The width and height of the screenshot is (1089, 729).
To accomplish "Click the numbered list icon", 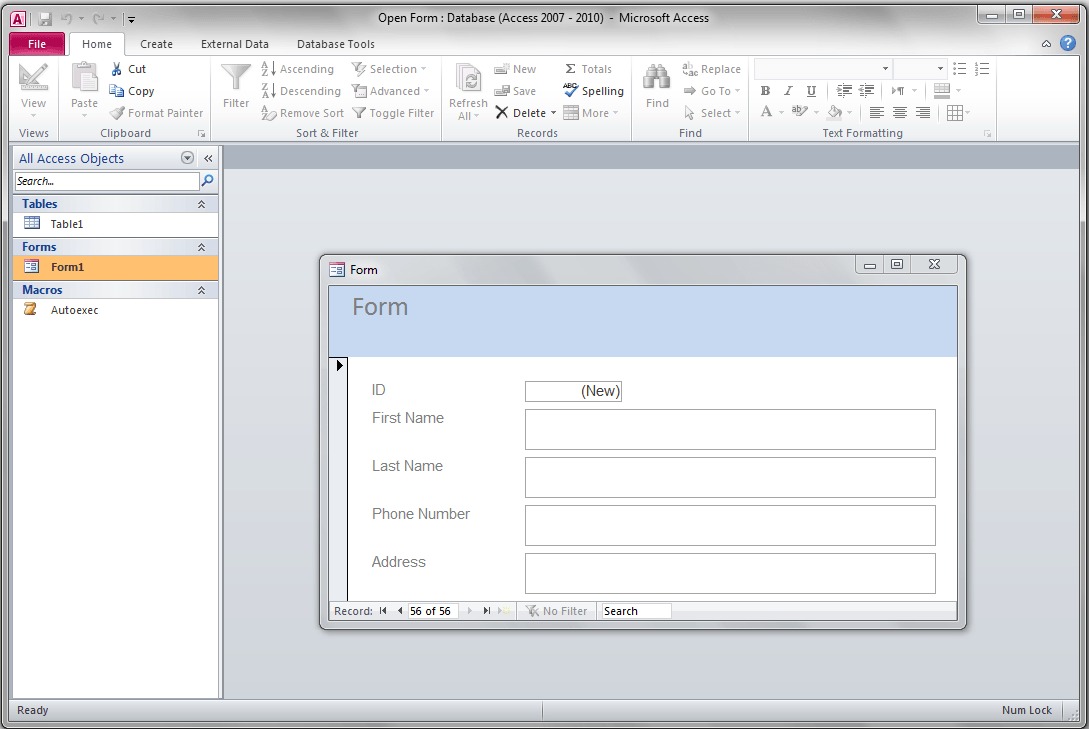I will pos(982,69).
